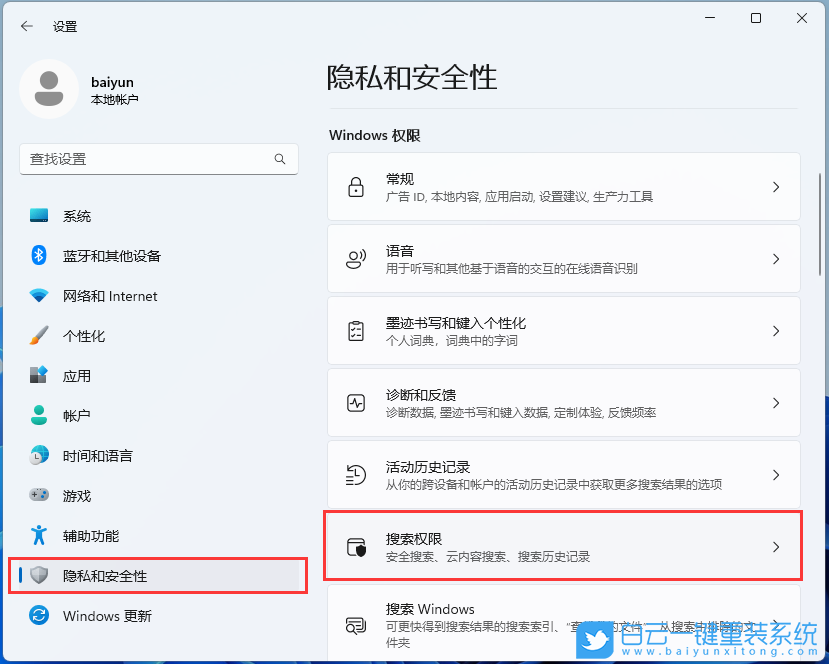Select the 系统 icon in the sidebar
This screenshot has width=829, height=664.
coord(38,215)
